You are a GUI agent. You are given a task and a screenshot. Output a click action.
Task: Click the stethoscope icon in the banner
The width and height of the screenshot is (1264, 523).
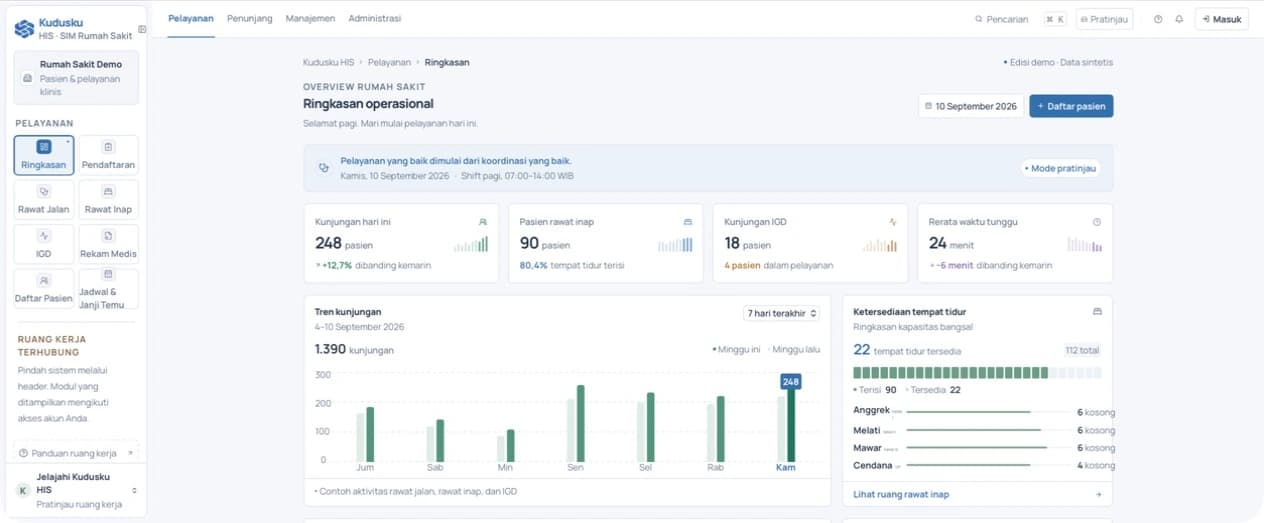323,167
